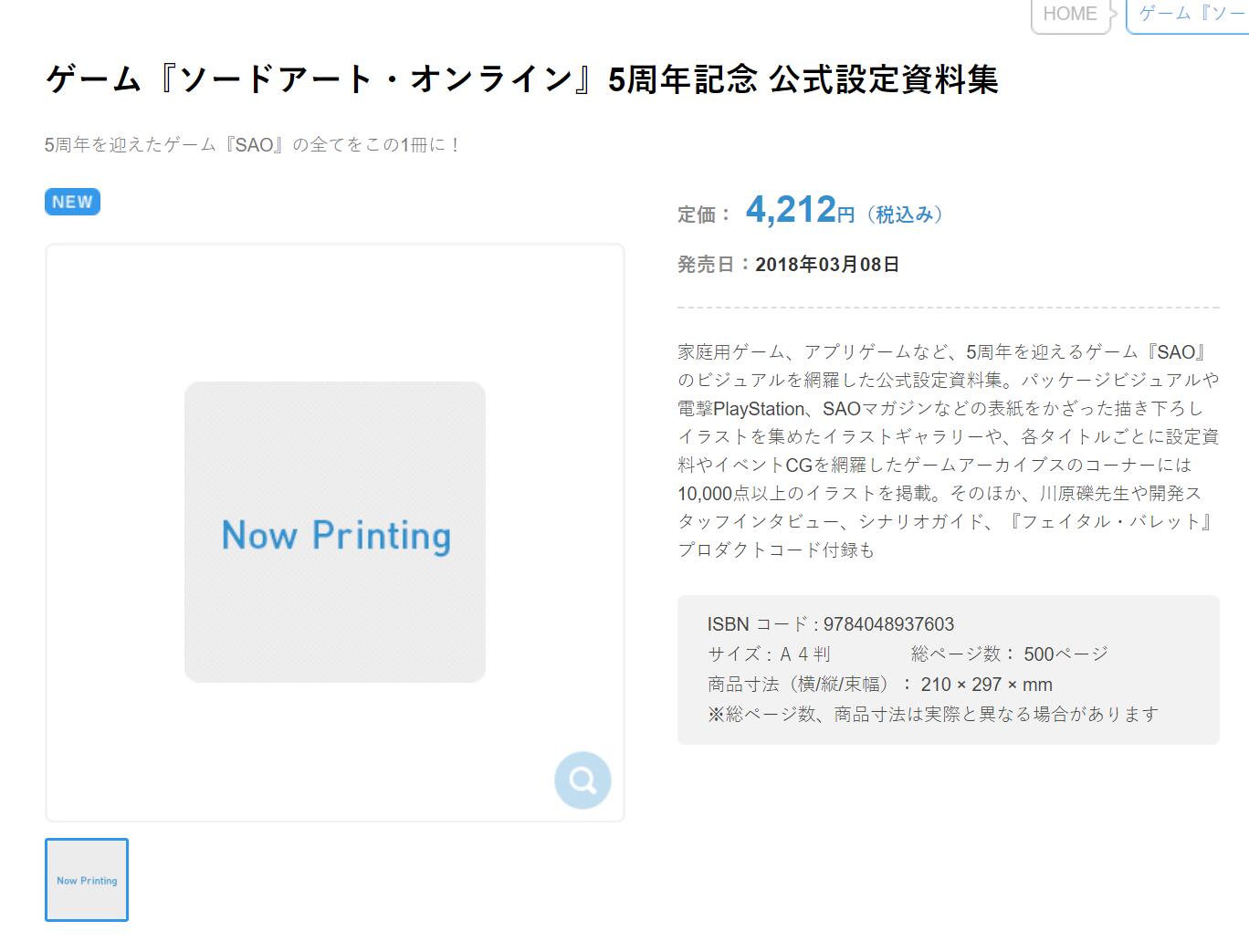This screenshot has width=1249, height=952.
Task: Click the ISBN number 9784048937603
Action: (x=888, y=624)
